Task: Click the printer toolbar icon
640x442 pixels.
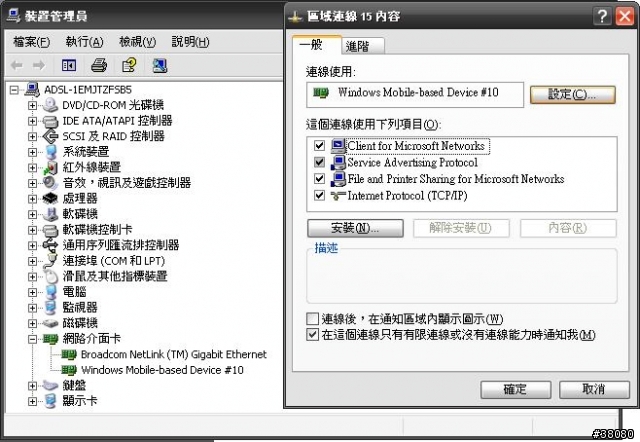Action: 99,65
